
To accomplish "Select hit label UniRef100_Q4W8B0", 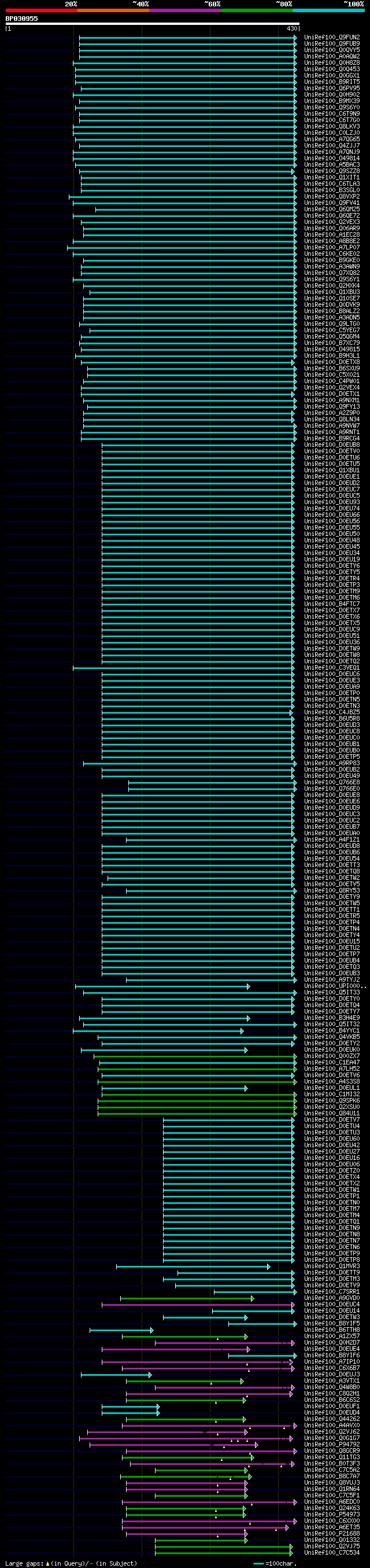I will coord(332,1388).
